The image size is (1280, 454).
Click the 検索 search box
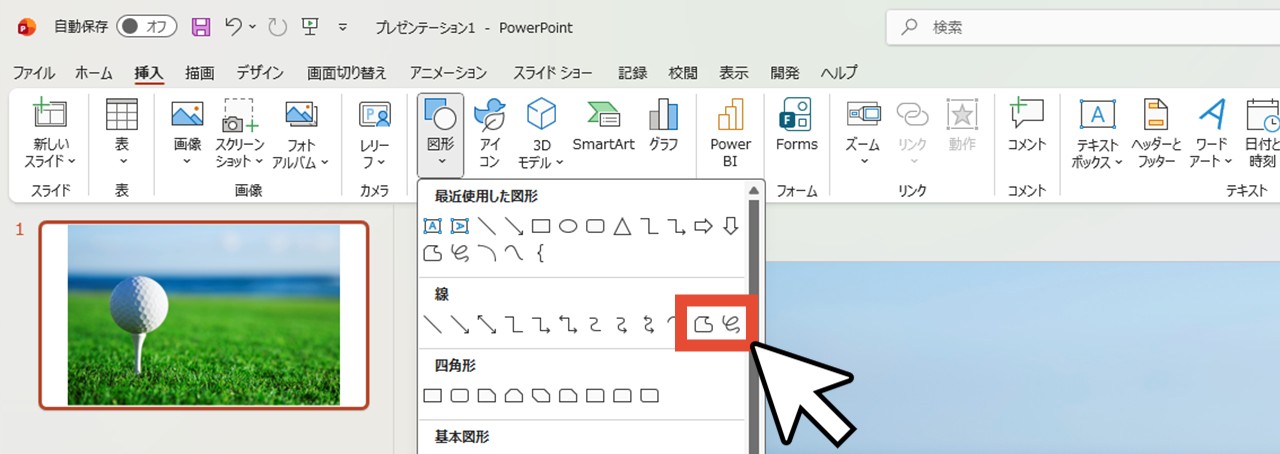pyautogui.click(x=1083, y=28)
